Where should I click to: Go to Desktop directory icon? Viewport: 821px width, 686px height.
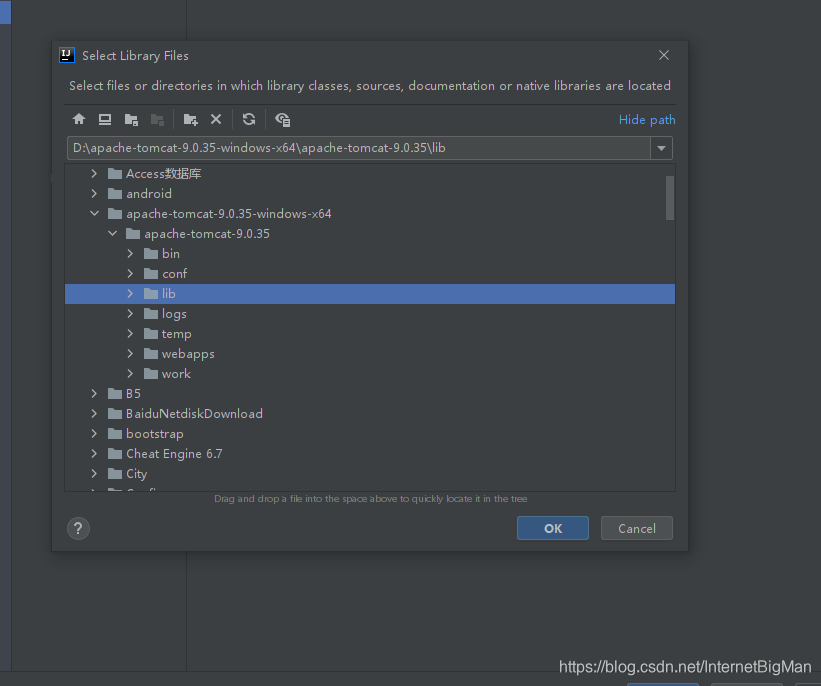click(105, 119)
